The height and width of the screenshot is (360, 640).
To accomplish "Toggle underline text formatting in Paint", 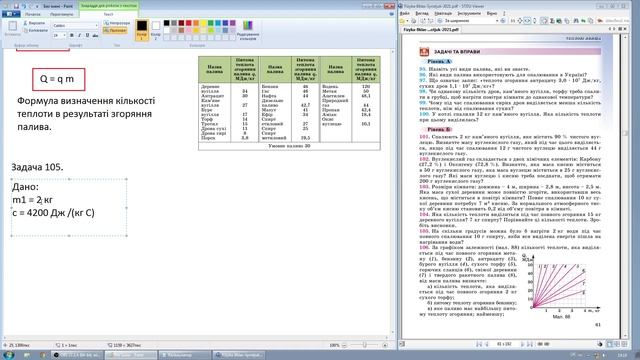I will (87, 36).
